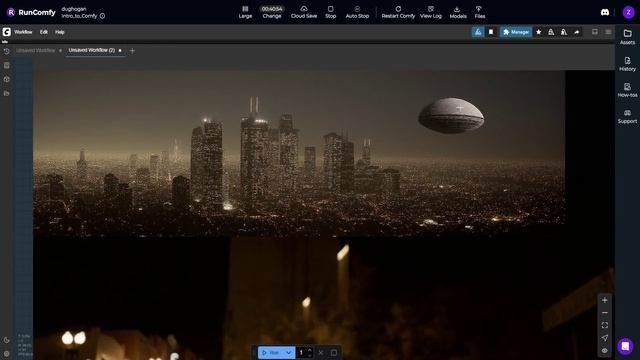Click the paper-plane arrow icon above the eye

coord(604,338)
